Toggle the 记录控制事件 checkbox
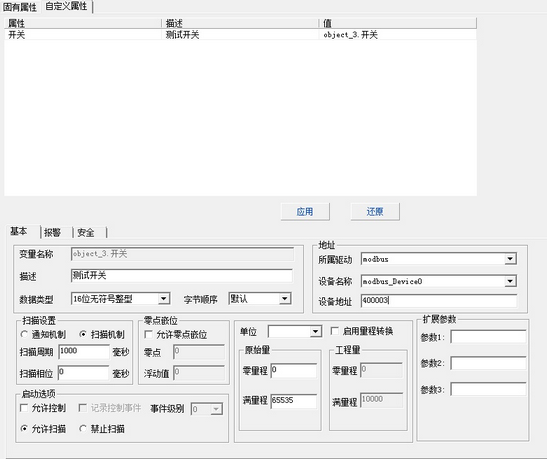Viewport: 547px width, 459px height. click(83, 408)
